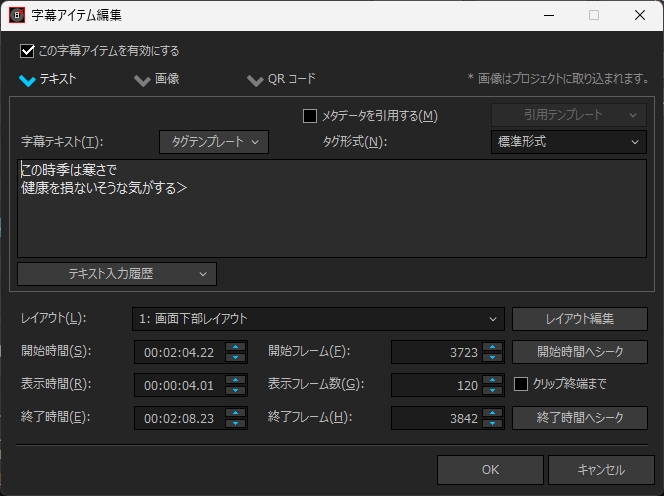Decrease 表示時間 with down arrow

(235, 391)
